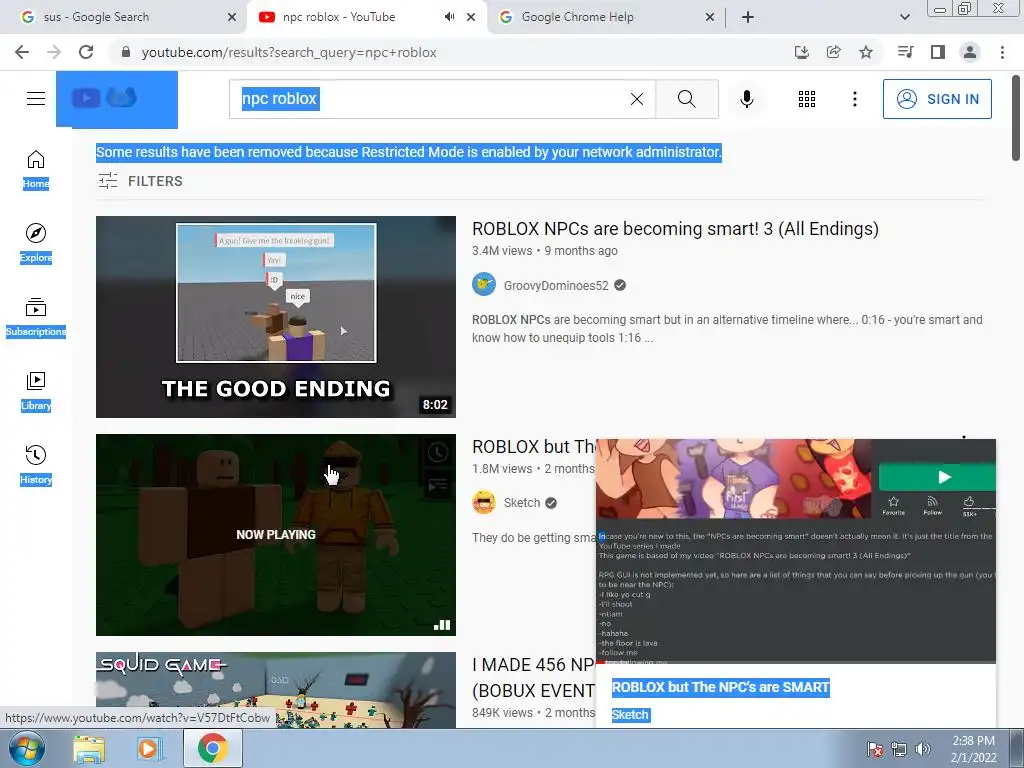Open the Action Center flag tray icon
The image size is (1024, 768).
pos(875,749)
